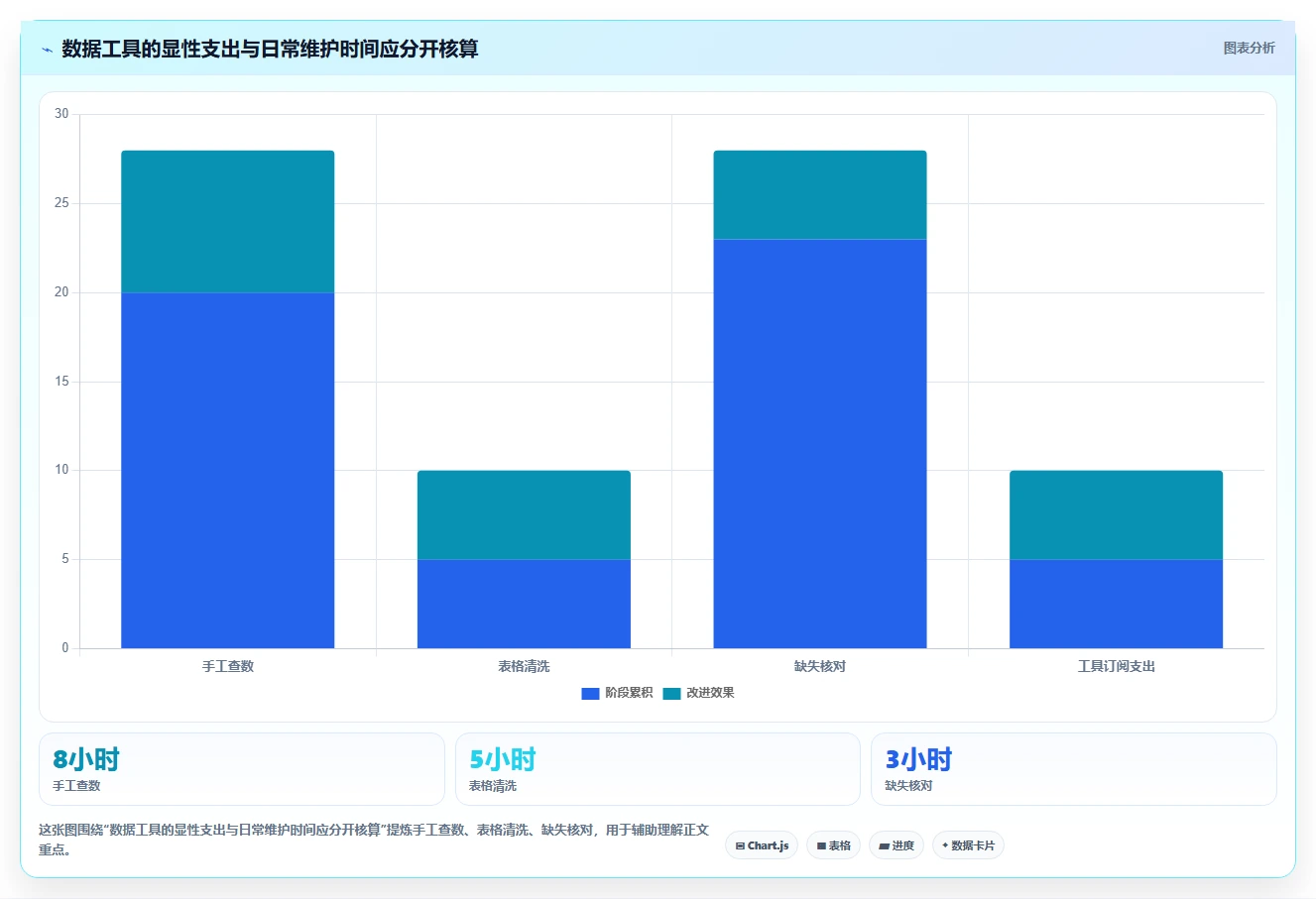Viewport: 1316px width, 899px height.
Task: Click the y-axis value 15
Action: tap(61, 382)
